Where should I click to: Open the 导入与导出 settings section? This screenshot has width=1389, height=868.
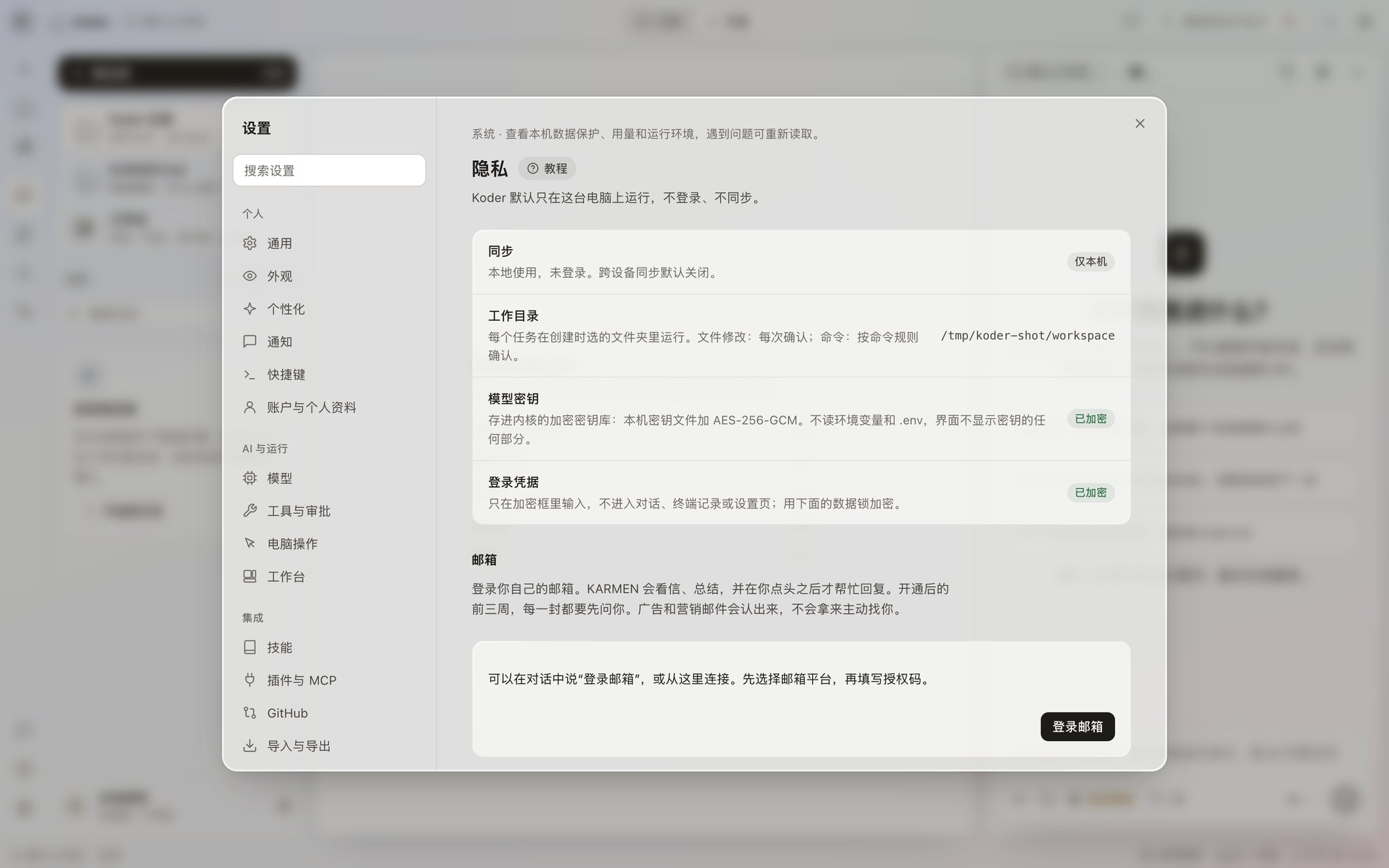329,745
